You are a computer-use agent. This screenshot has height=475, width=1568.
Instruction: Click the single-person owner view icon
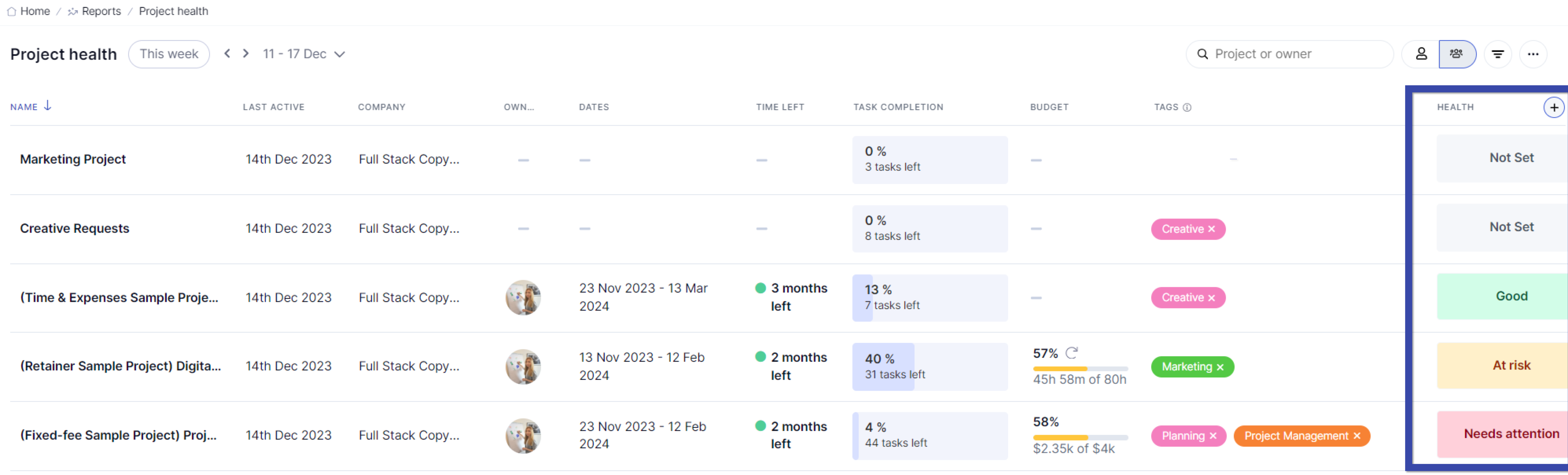click(x=1421, y=54)
